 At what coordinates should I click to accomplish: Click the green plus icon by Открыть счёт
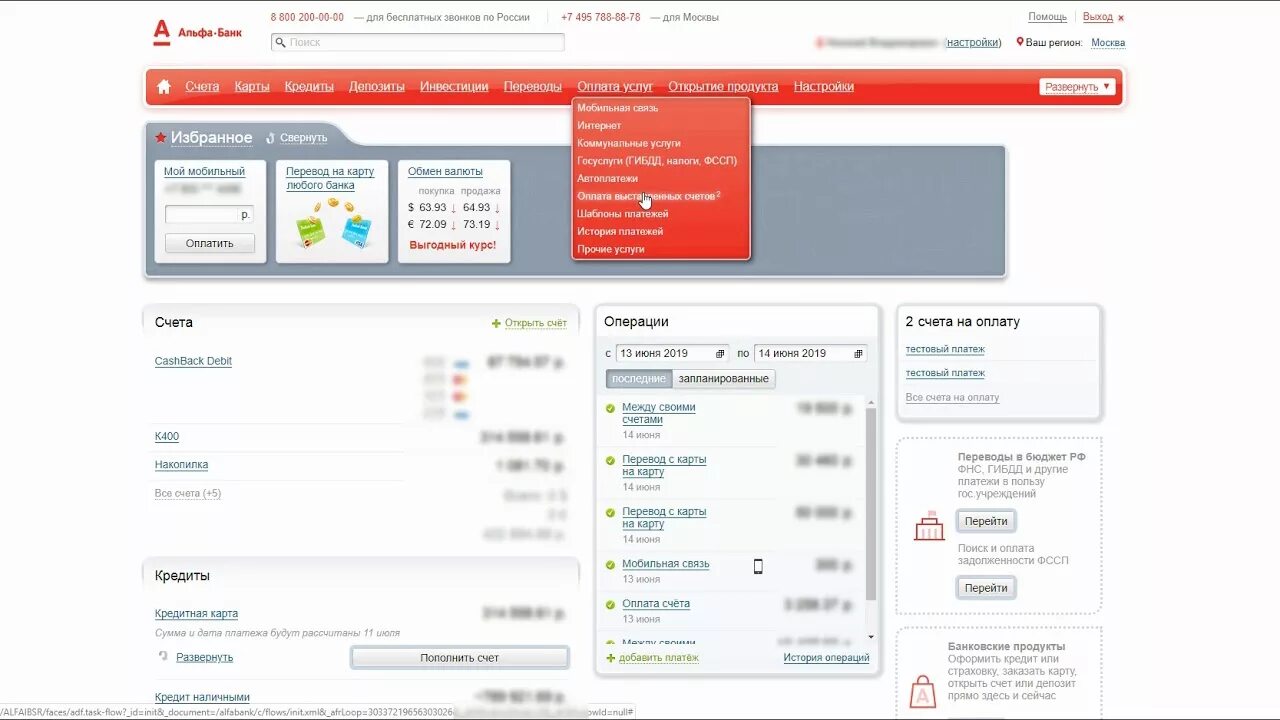(496, 323)
